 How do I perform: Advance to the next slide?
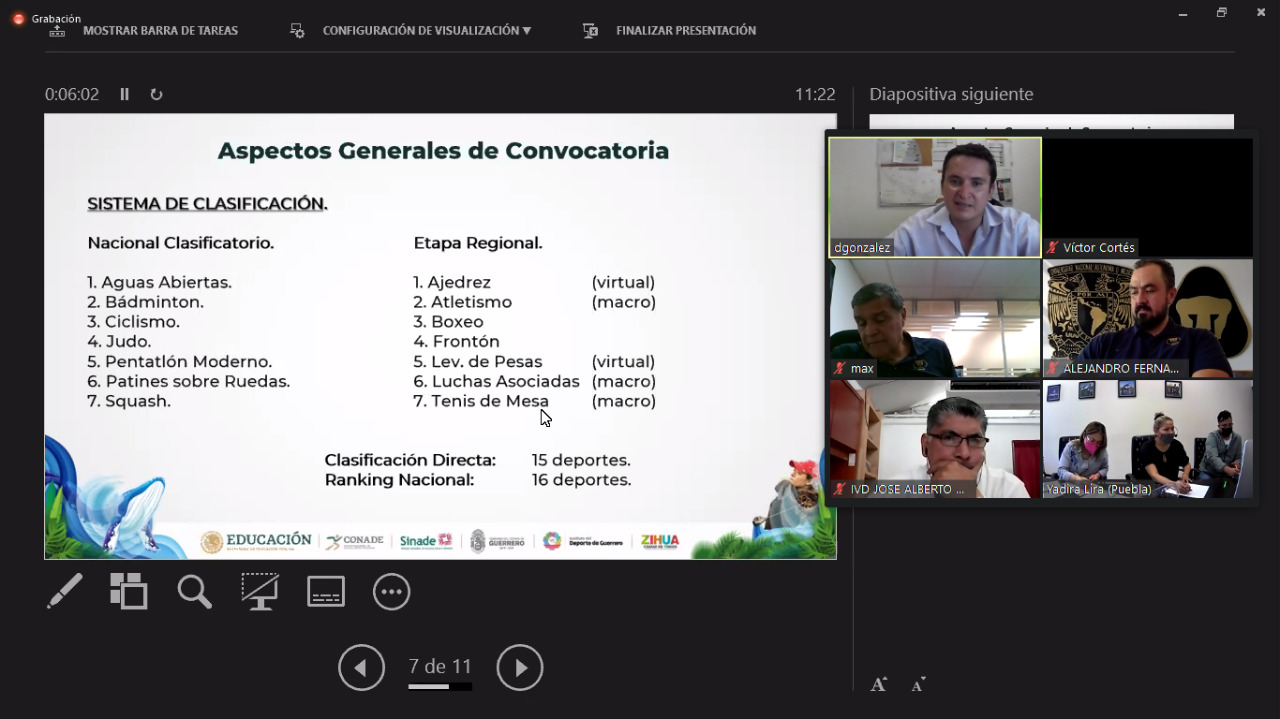tap(520, 668)
